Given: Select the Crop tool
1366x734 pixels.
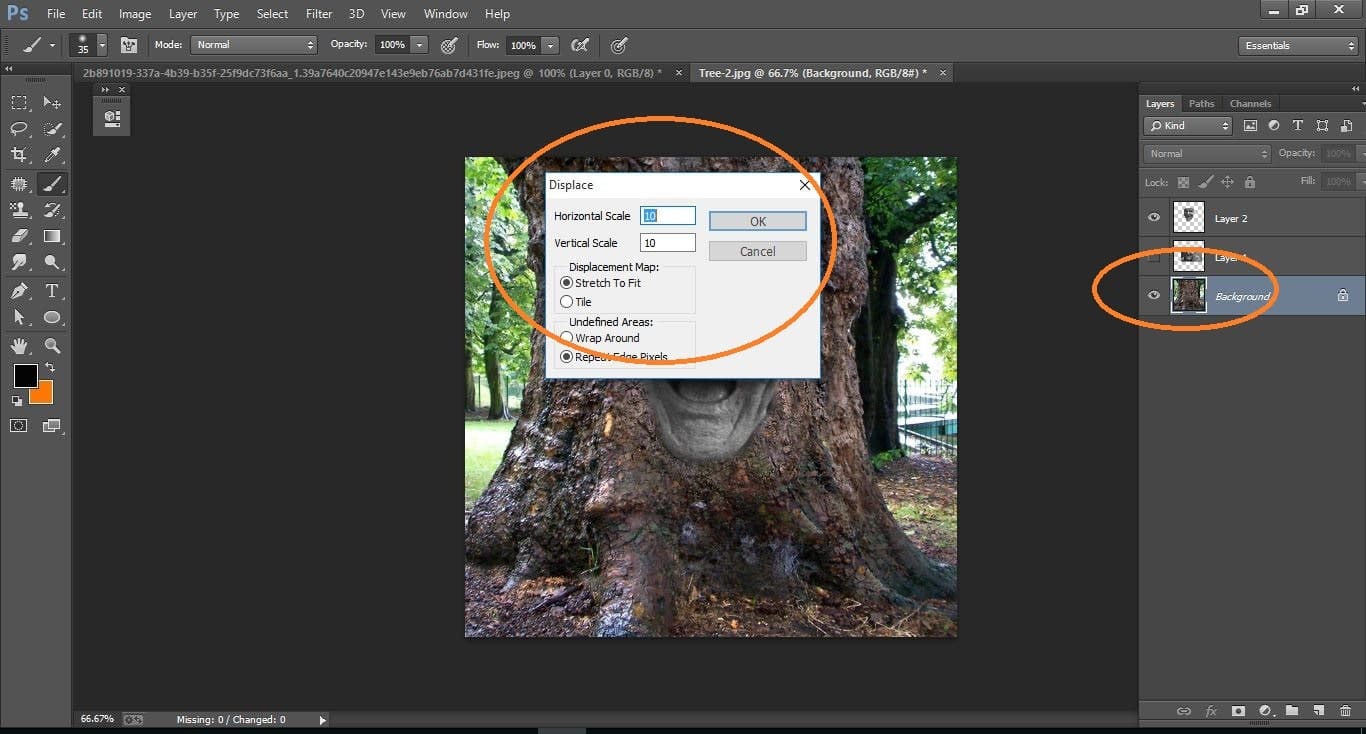Looking at the screenshot, I should pos(18,155).
